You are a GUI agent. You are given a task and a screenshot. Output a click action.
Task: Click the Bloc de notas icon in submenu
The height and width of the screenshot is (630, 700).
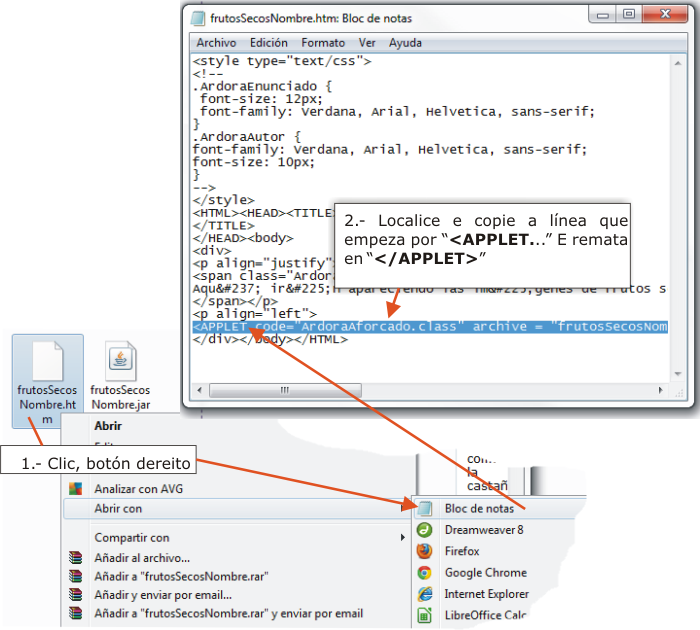pos(424,509)
